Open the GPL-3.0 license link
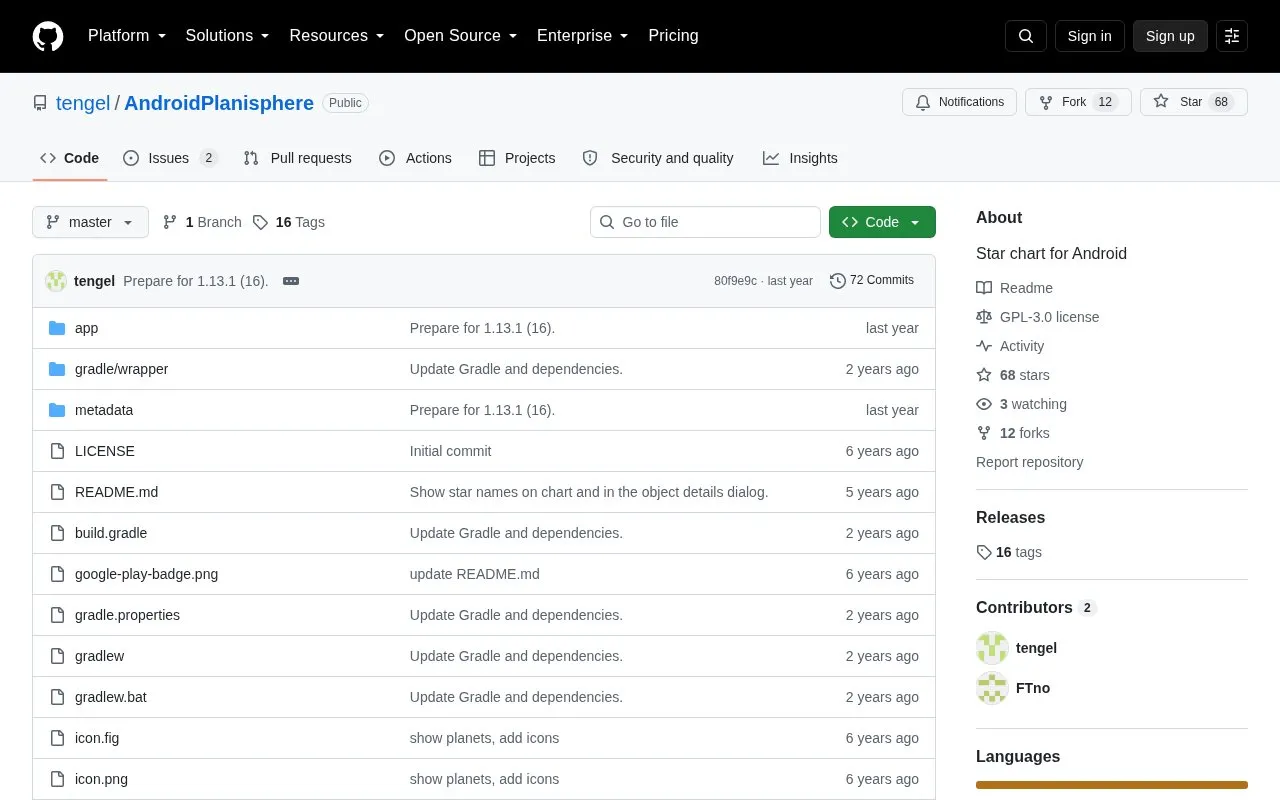This screenshot has width=1280, height=800. [1049, 317]
